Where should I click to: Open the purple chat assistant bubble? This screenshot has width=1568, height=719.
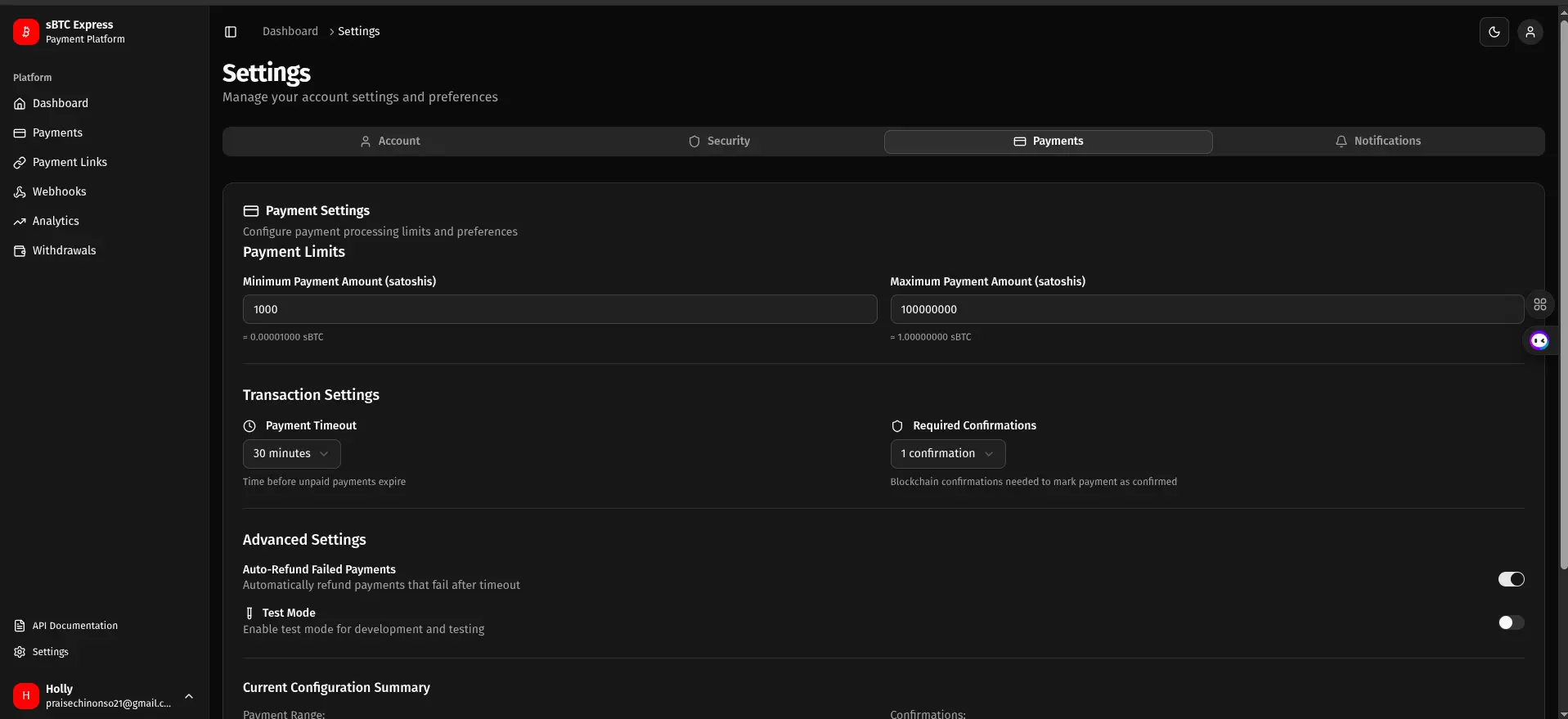1539,341
